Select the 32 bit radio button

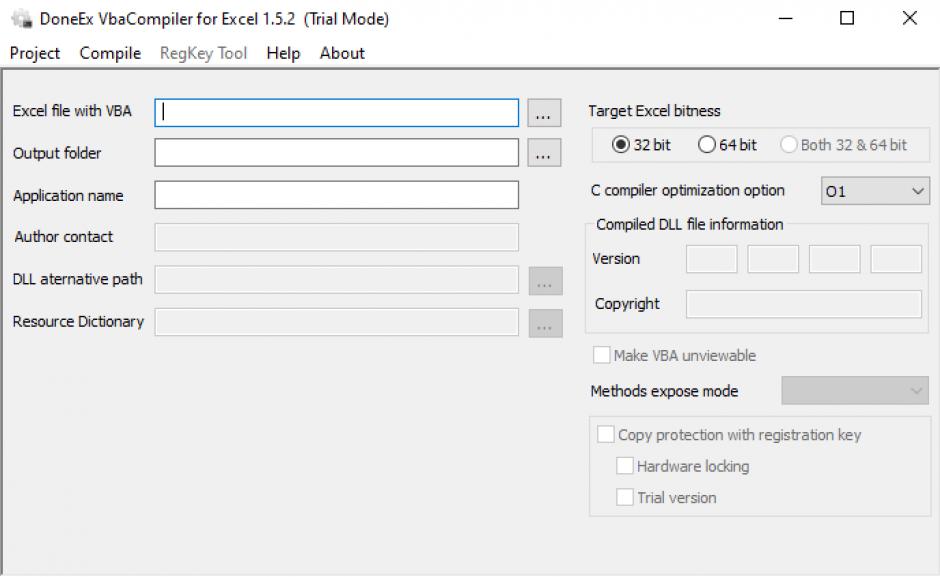click(x=641, y=145)
